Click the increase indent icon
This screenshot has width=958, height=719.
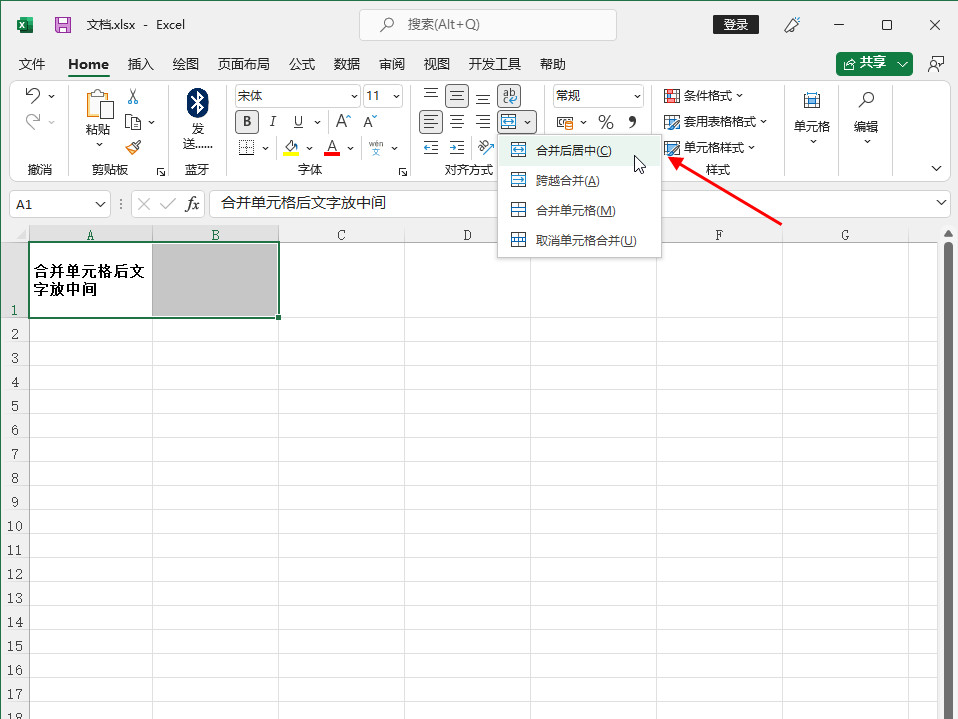point(456,147)
